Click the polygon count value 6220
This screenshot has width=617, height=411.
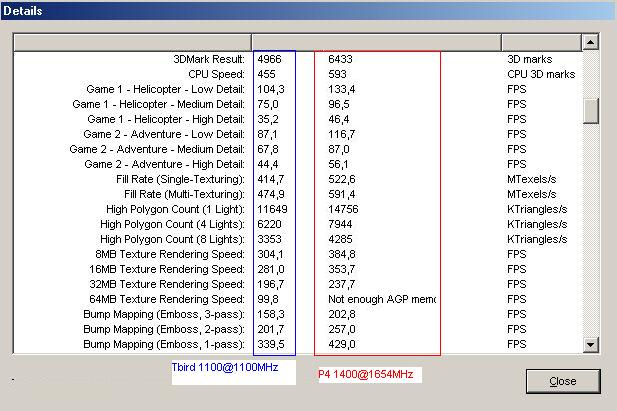coord(270,224)
